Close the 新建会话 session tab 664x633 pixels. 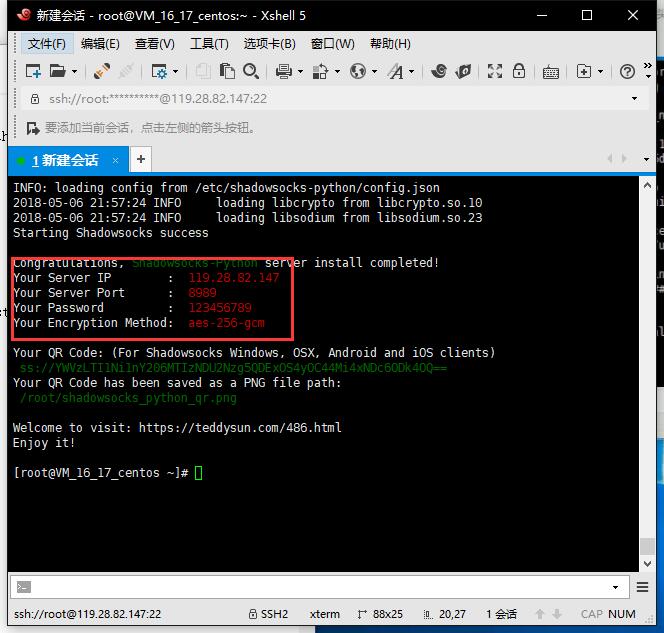(x=116, y=160)
